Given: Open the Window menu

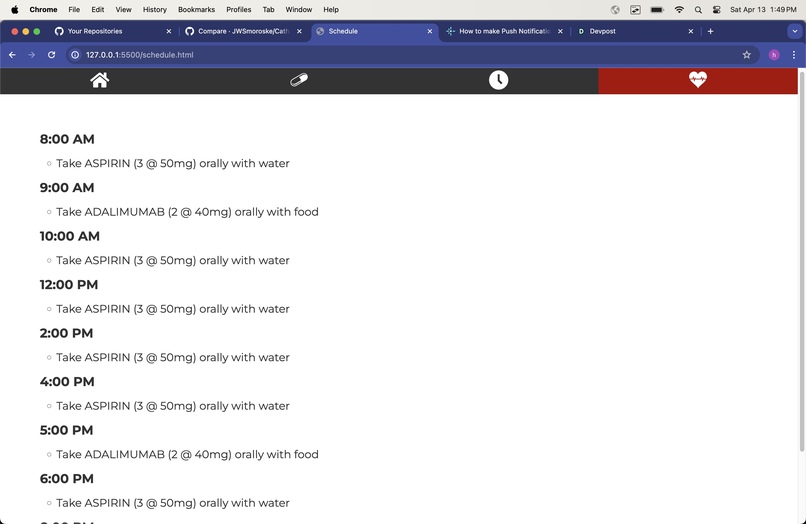Looking at the screenshot, I should pos(299,9).
